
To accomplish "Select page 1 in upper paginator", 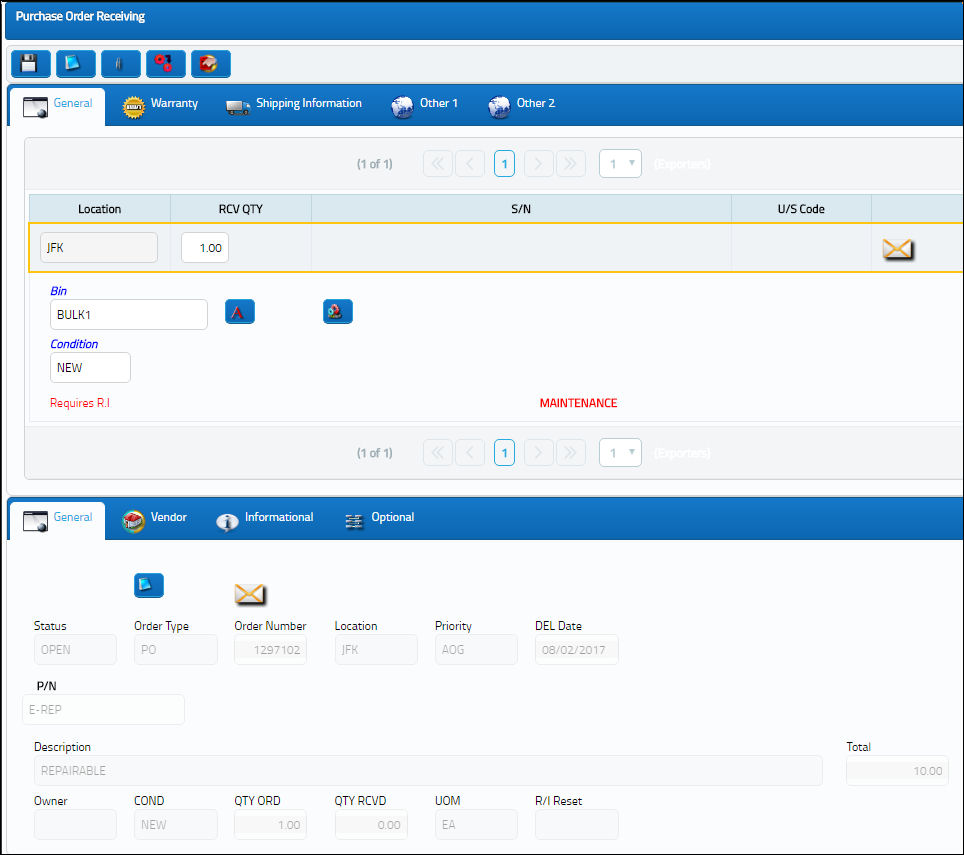I will point(504,164).
